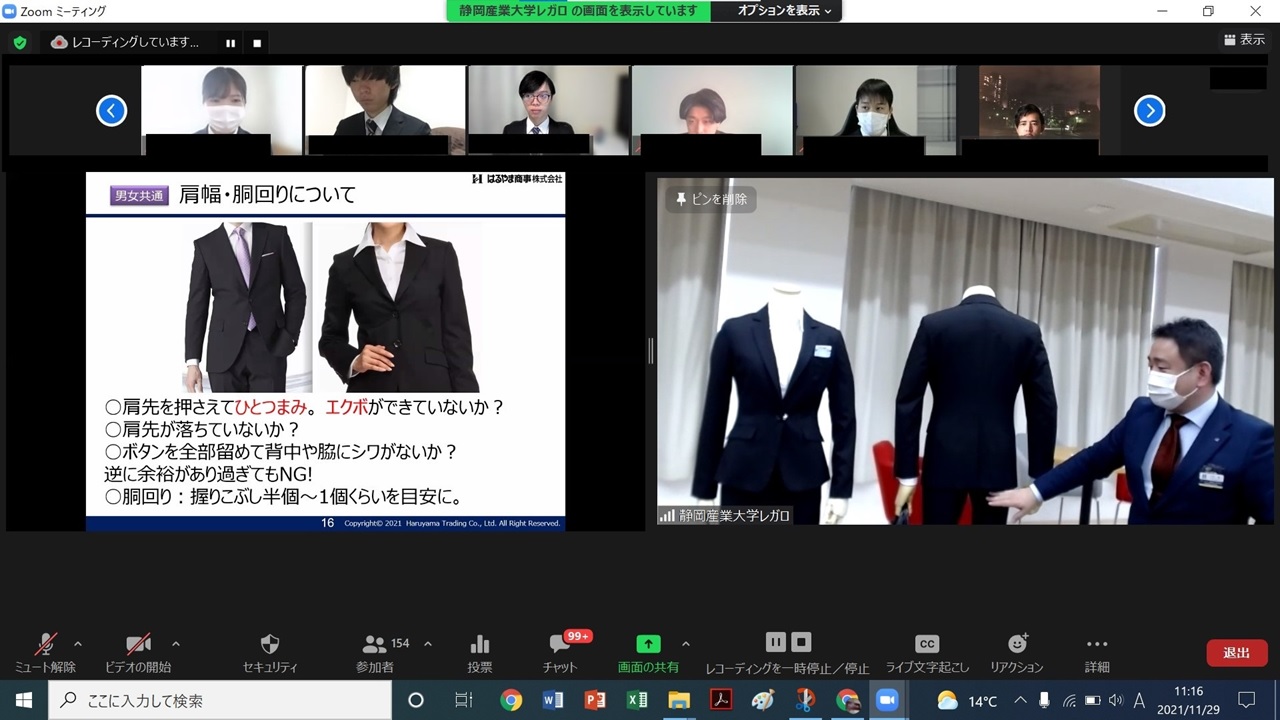
Task: Show next participants with right arrow
Action: 1150,110
